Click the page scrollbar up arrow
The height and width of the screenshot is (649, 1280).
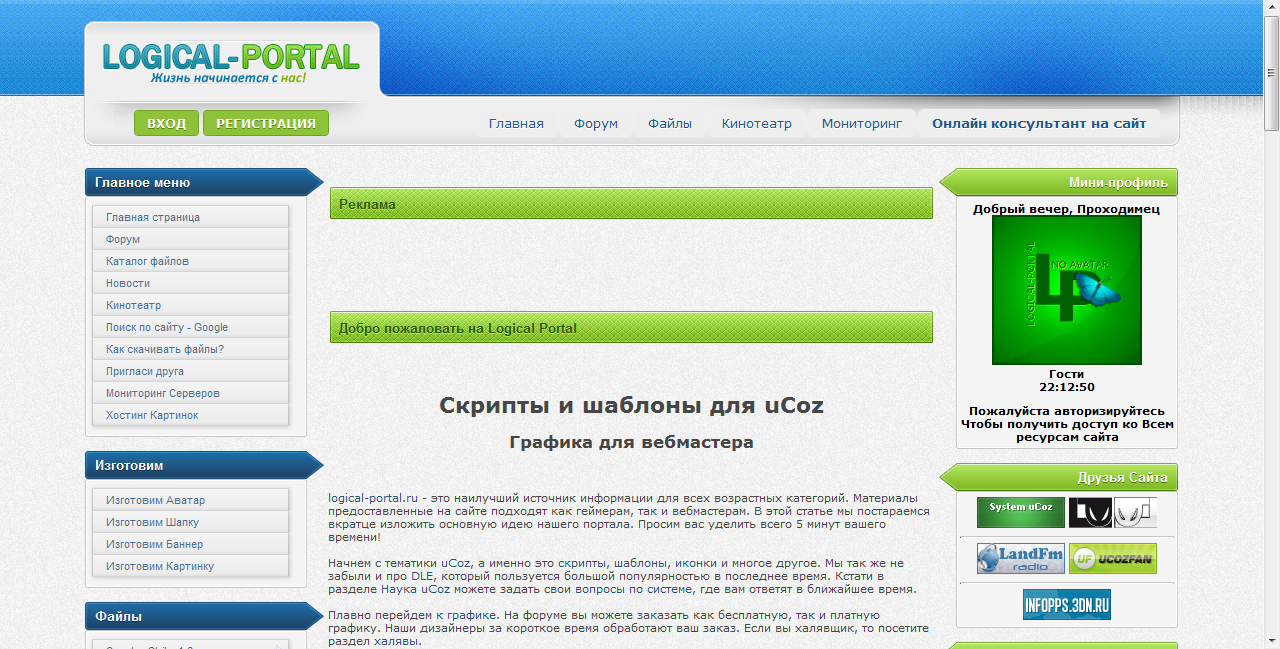coord(1272,7)
